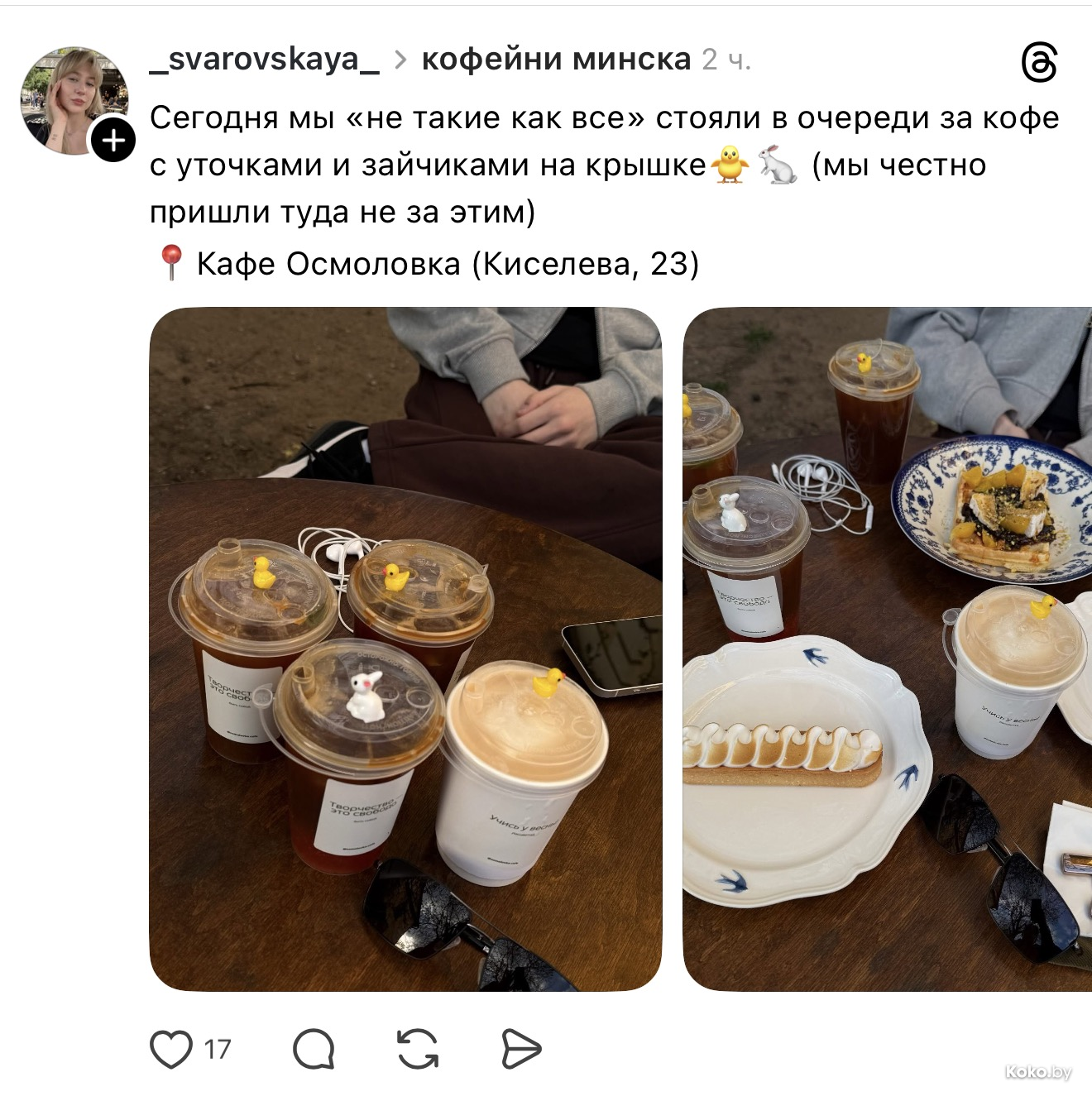Click the baby chick emoji in text
Image resolution: width=1092 pixels, height=1101 pixels.
tap(730, 165)
